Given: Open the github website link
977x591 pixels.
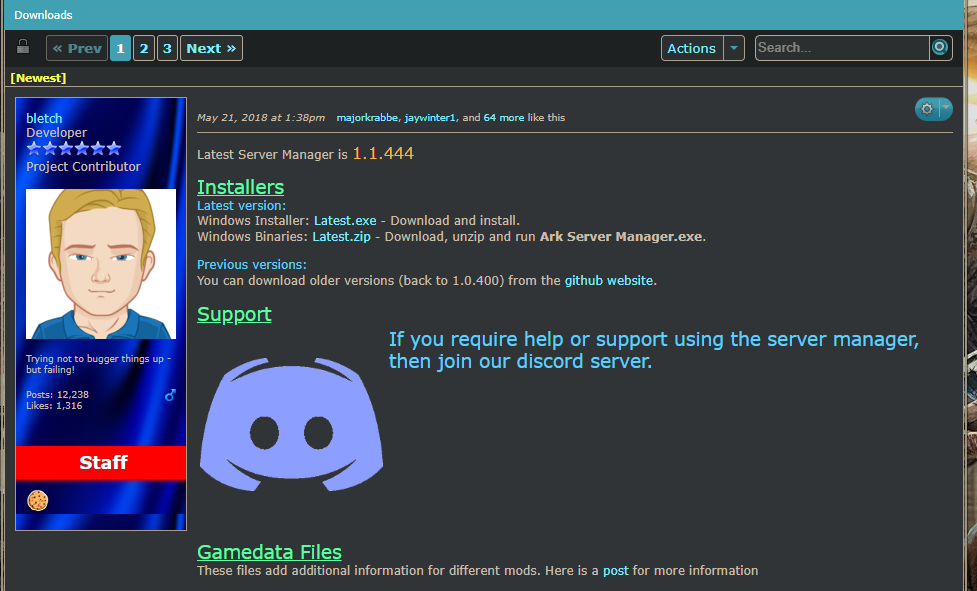Looking at the screenshot, I should (x=609, y=280).
